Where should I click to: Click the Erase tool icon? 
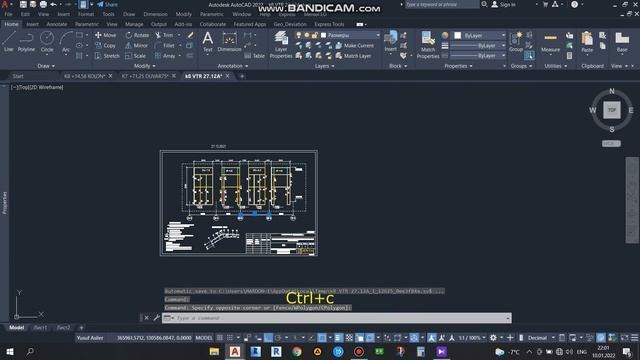190,35
